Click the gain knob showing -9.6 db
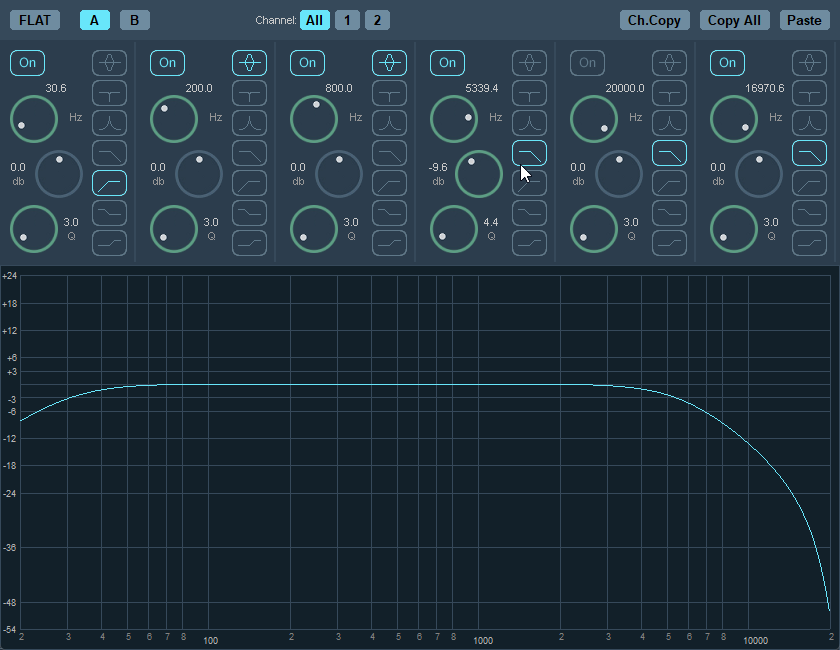The image size is (840, 650). [x=479, y=174]
